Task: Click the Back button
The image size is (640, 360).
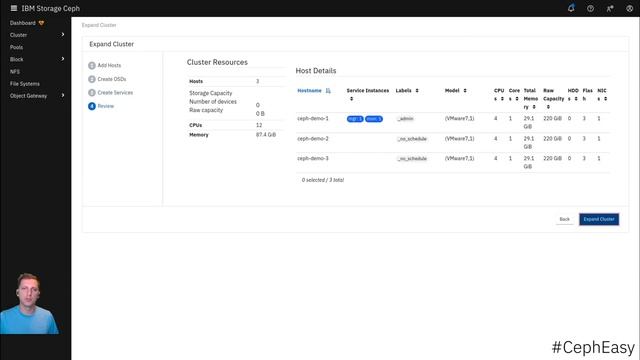Action: pos(564,219)
